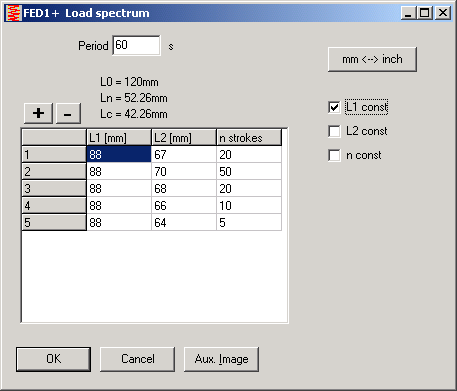This screenshot has width=457, height=391.
Task: Open the Aux. Image button
Action: click(221, 359)
